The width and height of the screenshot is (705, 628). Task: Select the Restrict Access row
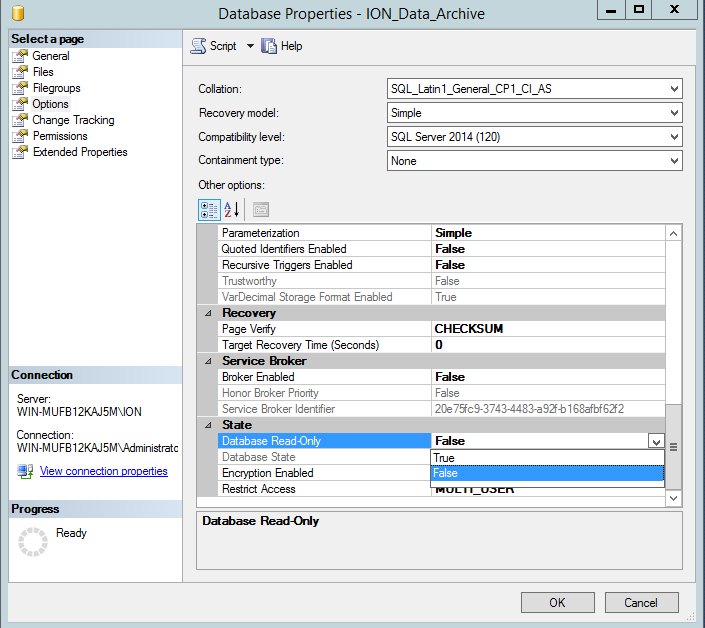tap(324, 489)
